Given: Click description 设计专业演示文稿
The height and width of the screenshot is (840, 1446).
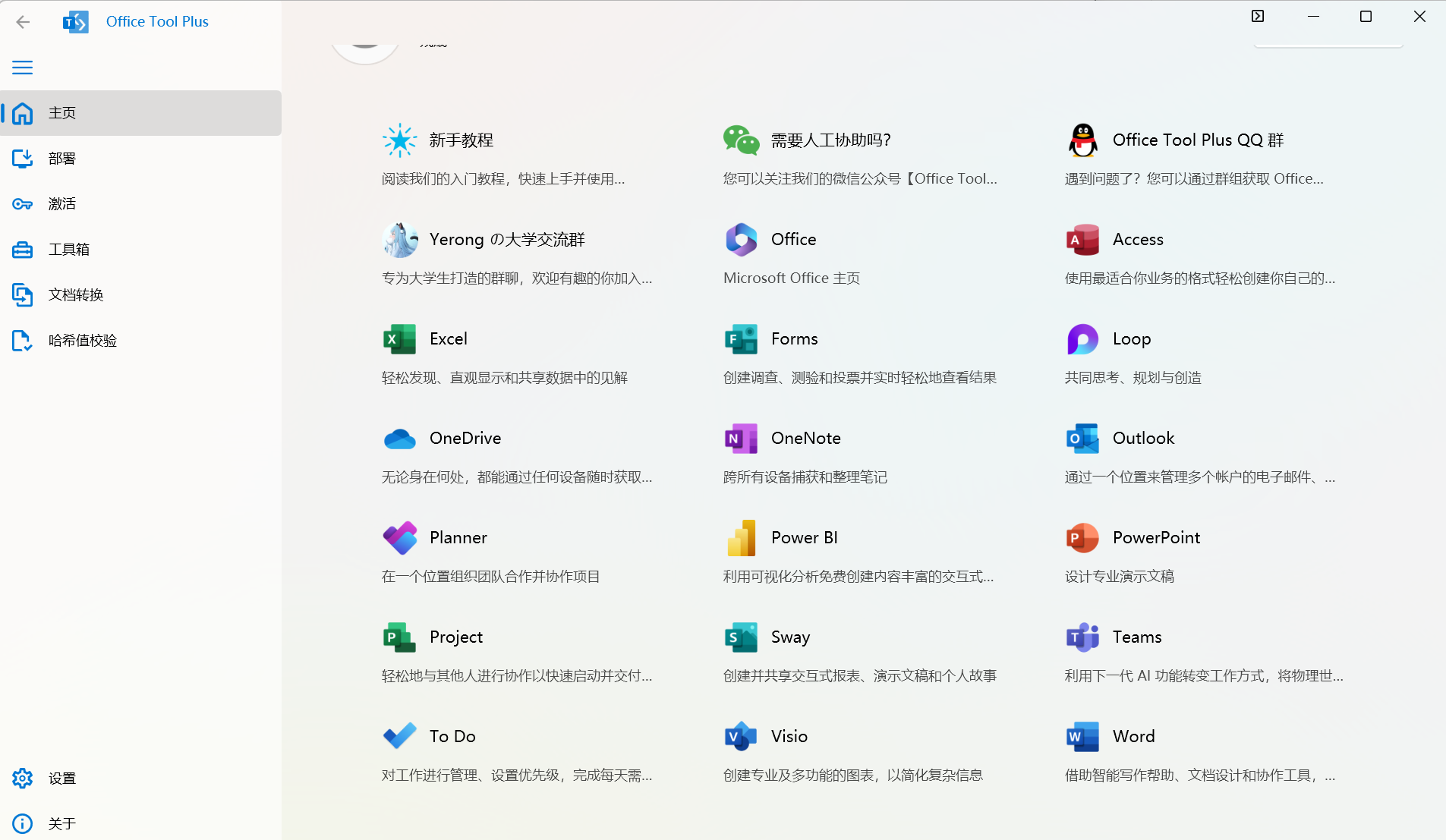Looking at the screenshot, I should click(x=1120, y=577).
